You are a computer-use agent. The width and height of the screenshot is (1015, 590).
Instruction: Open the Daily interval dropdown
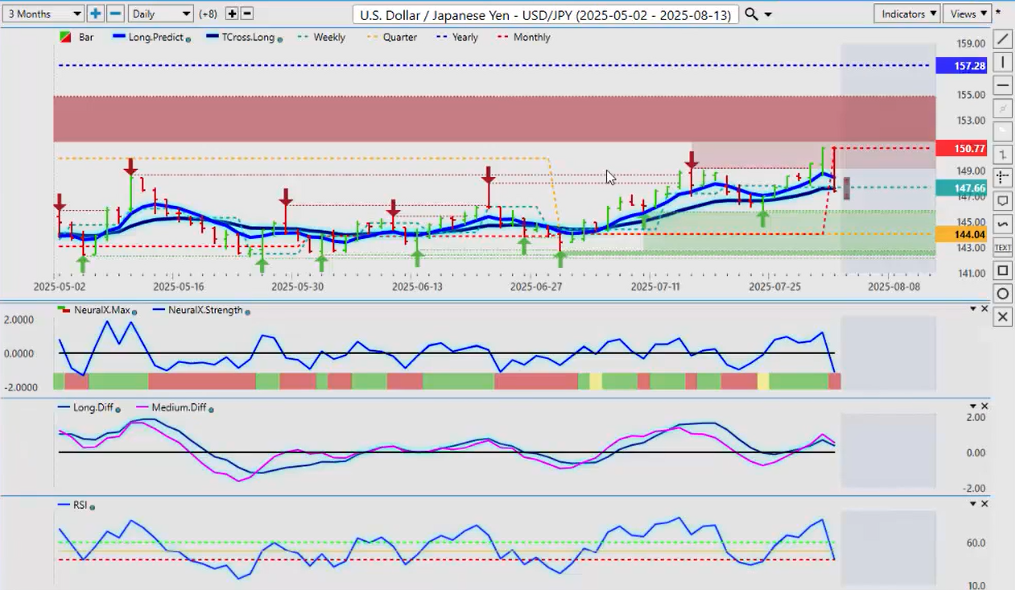pyautogui.click(x=160, y=14)
